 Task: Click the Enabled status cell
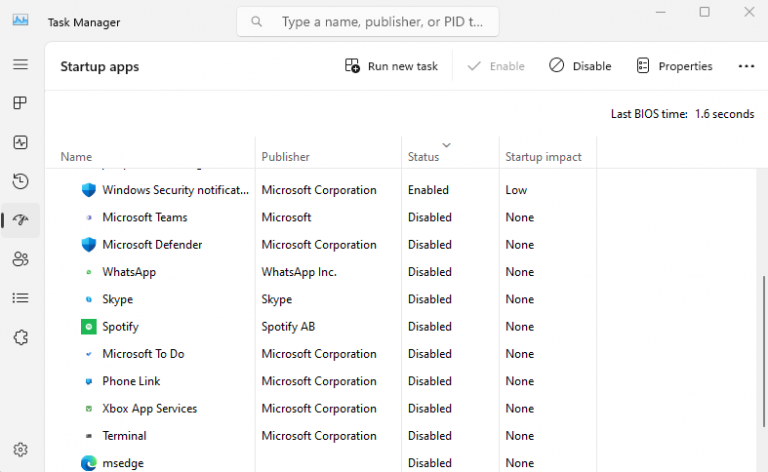tap(428, 190)
